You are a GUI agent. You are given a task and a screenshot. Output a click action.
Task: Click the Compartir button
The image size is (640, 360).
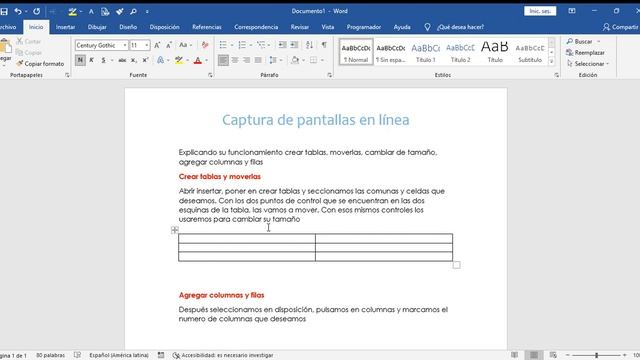coord(621,27)
